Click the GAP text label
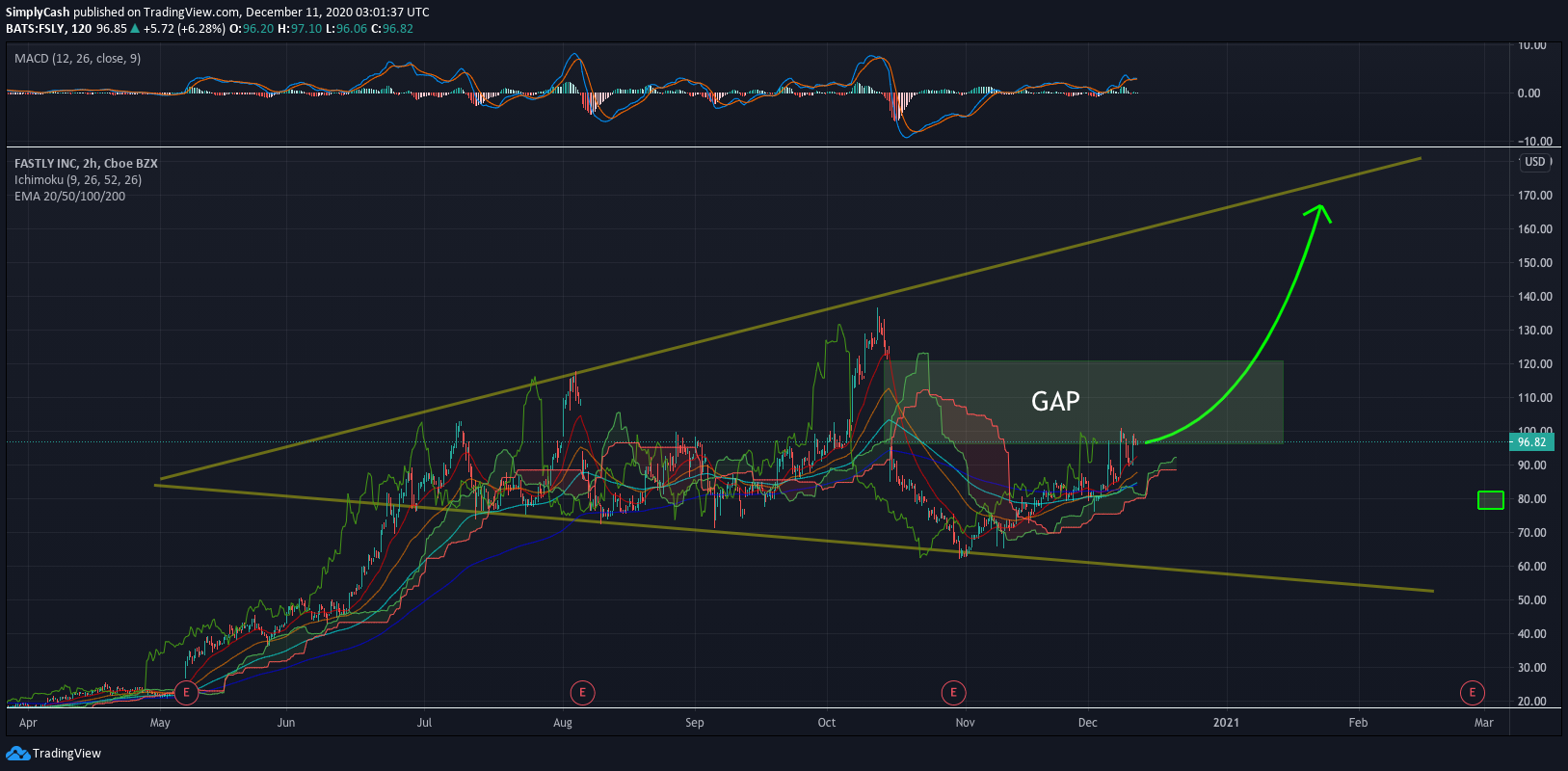The width and height of the screenshot is (1568, 771). pyautogui.click(x=1055, y=401)
